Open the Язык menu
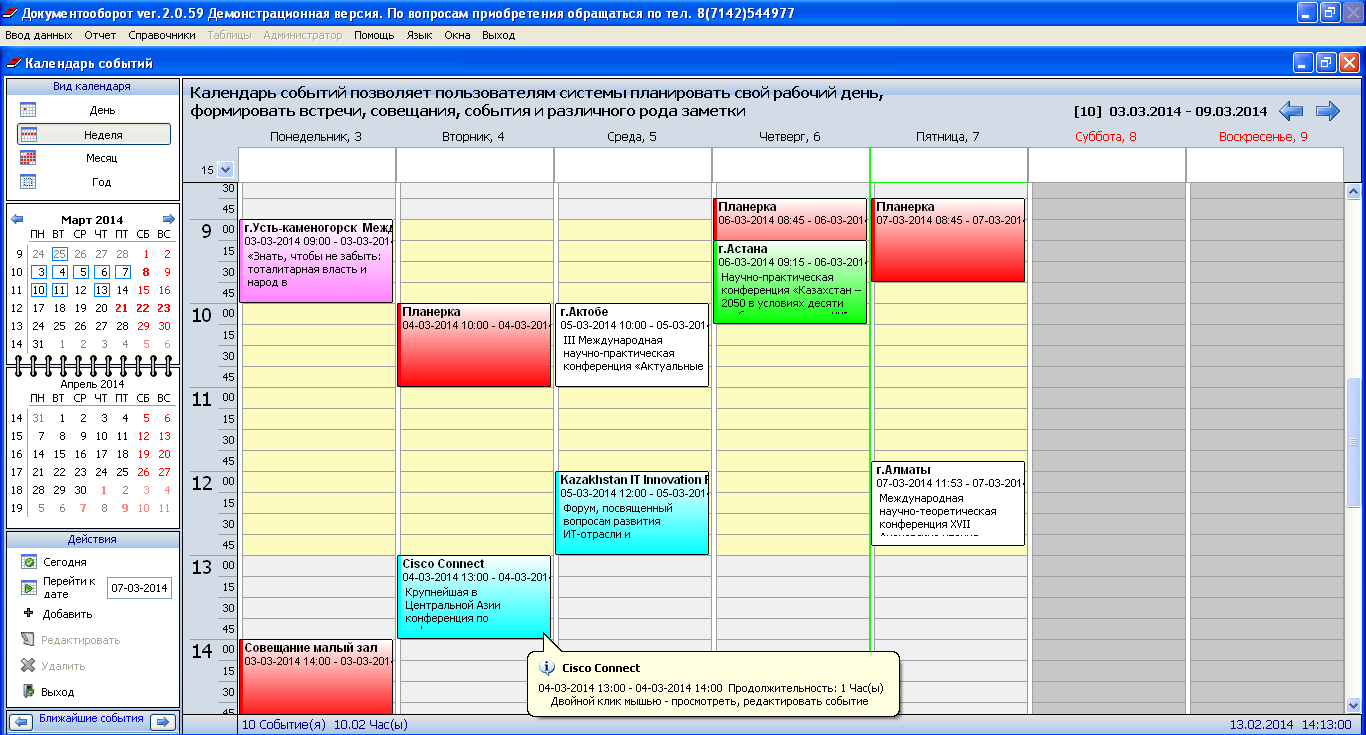Image resolution: width=1366 pixels, height=735 pixels. click(x=420, y=35)
